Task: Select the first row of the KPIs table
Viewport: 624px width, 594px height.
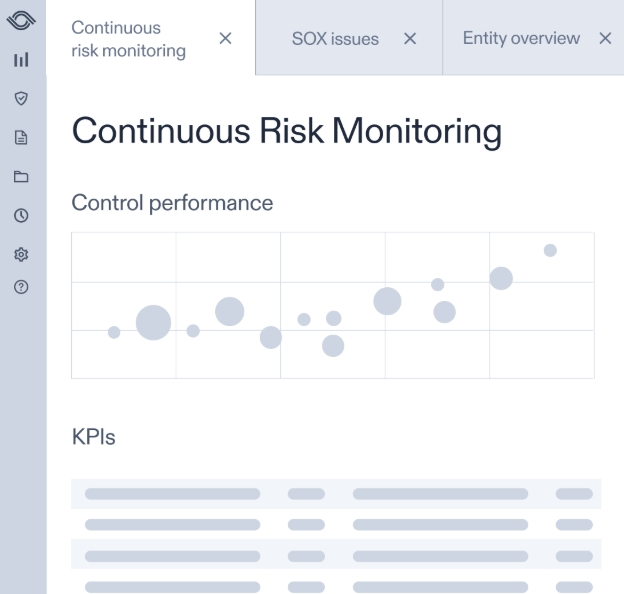Action: pos(336,493)
